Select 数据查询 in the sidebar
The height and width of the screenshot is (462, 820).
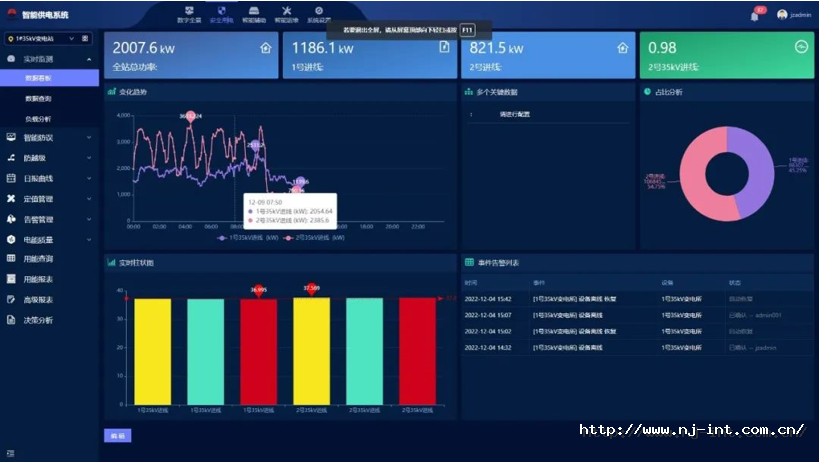(x=40, y=98)
